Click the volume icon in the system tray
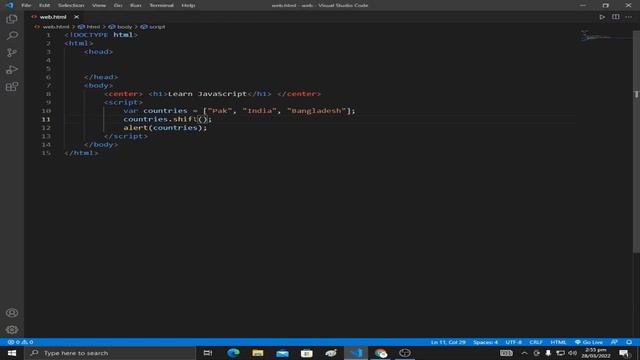This screenshot has width=640, height=360. pyautogui.click(x=573, y=353)
